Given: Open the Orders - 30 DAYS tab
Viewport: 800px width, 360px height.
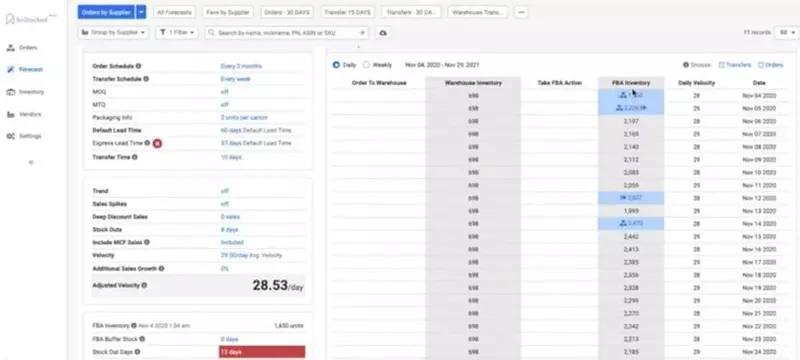Looking at the screenshot, I should (287, 12).
